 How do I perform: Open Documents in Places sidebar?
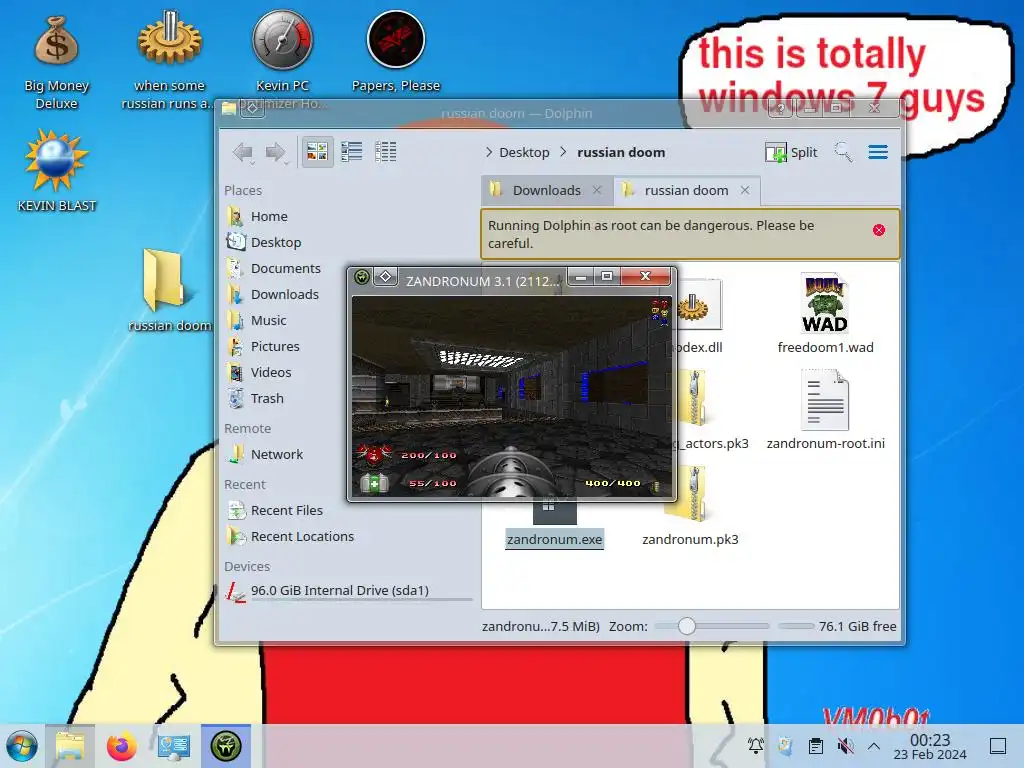point(284,268)
